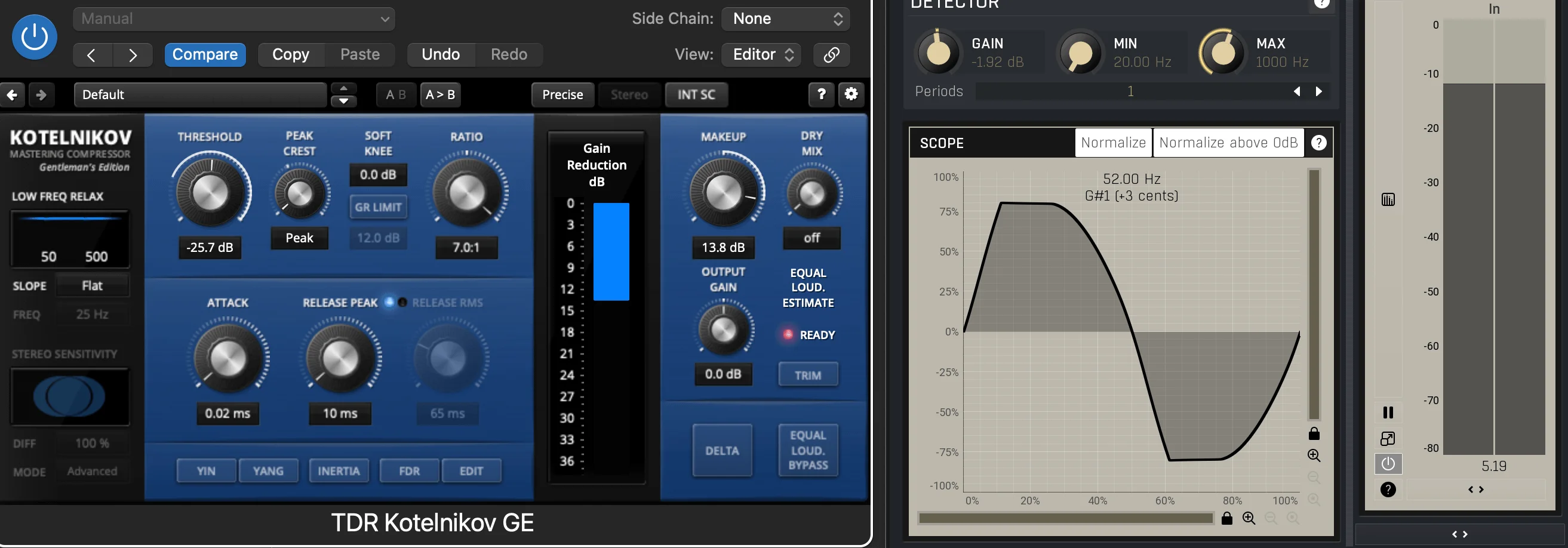Open the Manual preset dropdown
Screen dimensions: 1568x548
[x=233, y=19]
